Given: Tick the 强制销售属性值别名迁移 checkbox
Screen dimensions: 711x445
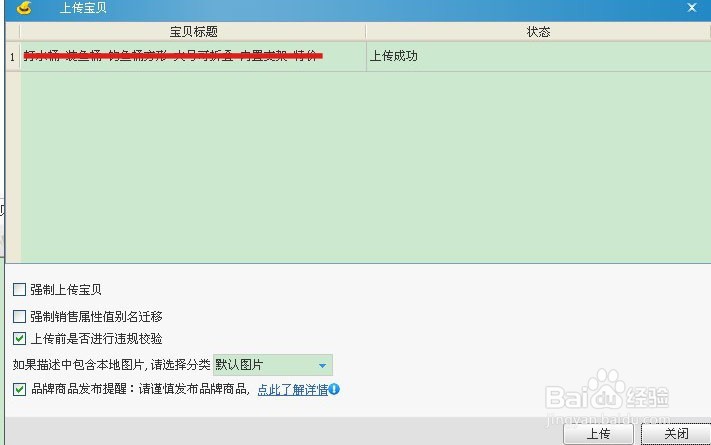Looking at the screenshot, I should [x=19, y=316].
